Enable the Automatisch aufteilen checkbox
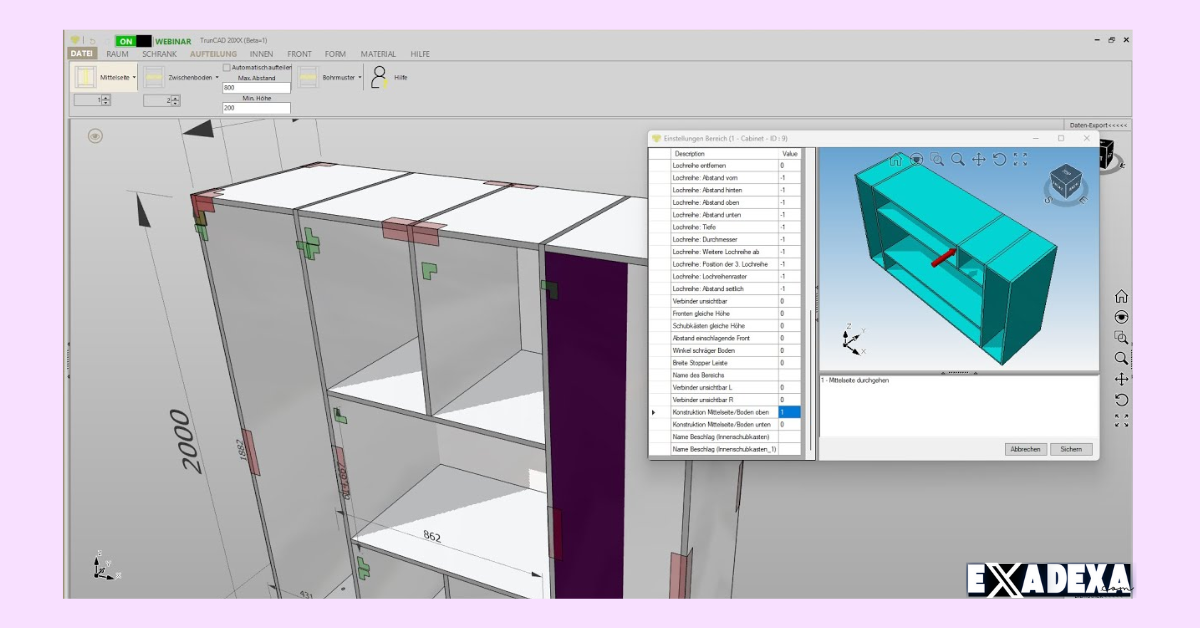Screen dimensions: 1200x628 point(226,67)
